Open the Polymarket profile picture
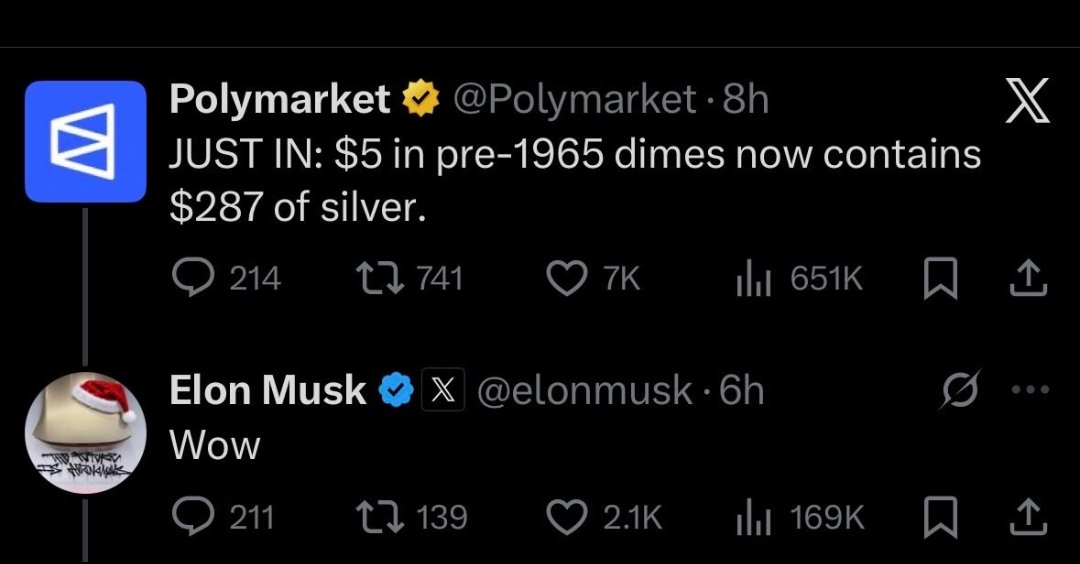This screenshot has height=564, width=1080. 85,141
